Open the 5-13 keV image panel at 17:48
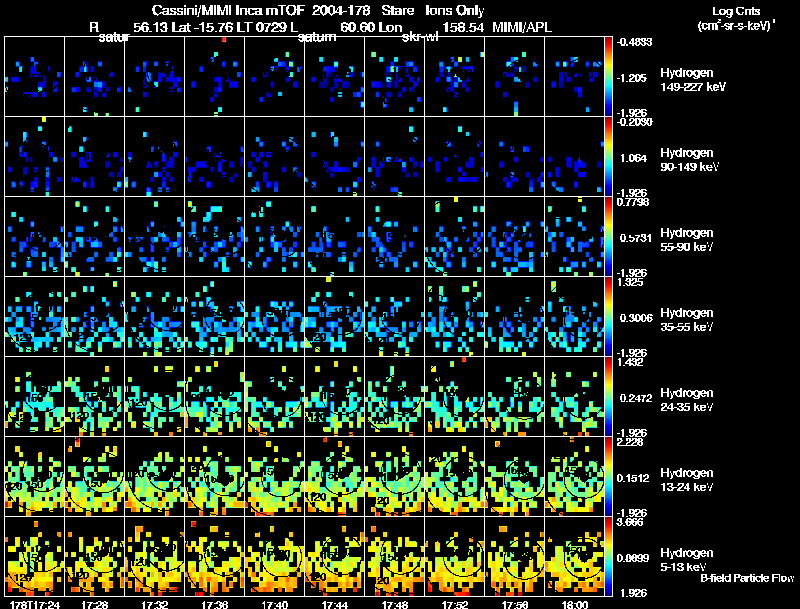Screen dimensions: 800x609 [x=395, y=556]
